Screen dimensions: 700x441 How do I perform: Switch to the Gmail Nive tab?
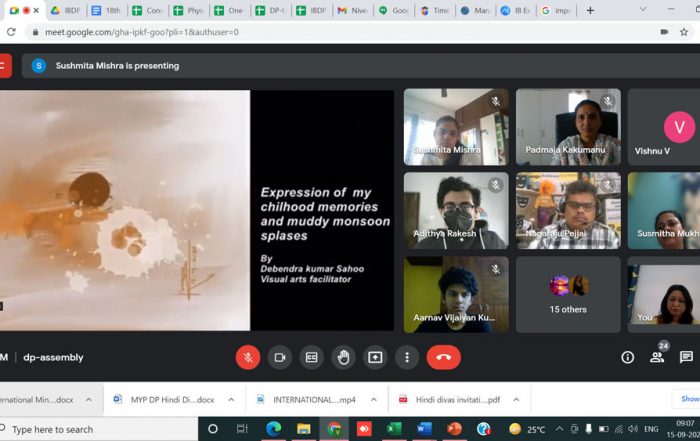pyautogui.click(x=353, y=10)
